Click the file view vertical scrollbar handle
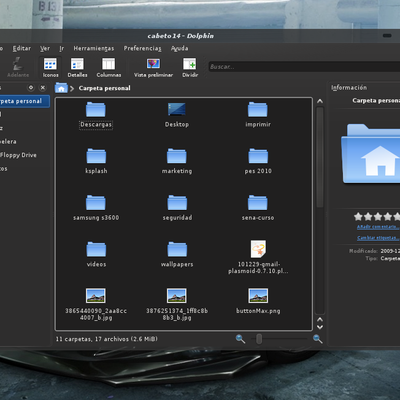400x400 pixels. coord(320,157)
